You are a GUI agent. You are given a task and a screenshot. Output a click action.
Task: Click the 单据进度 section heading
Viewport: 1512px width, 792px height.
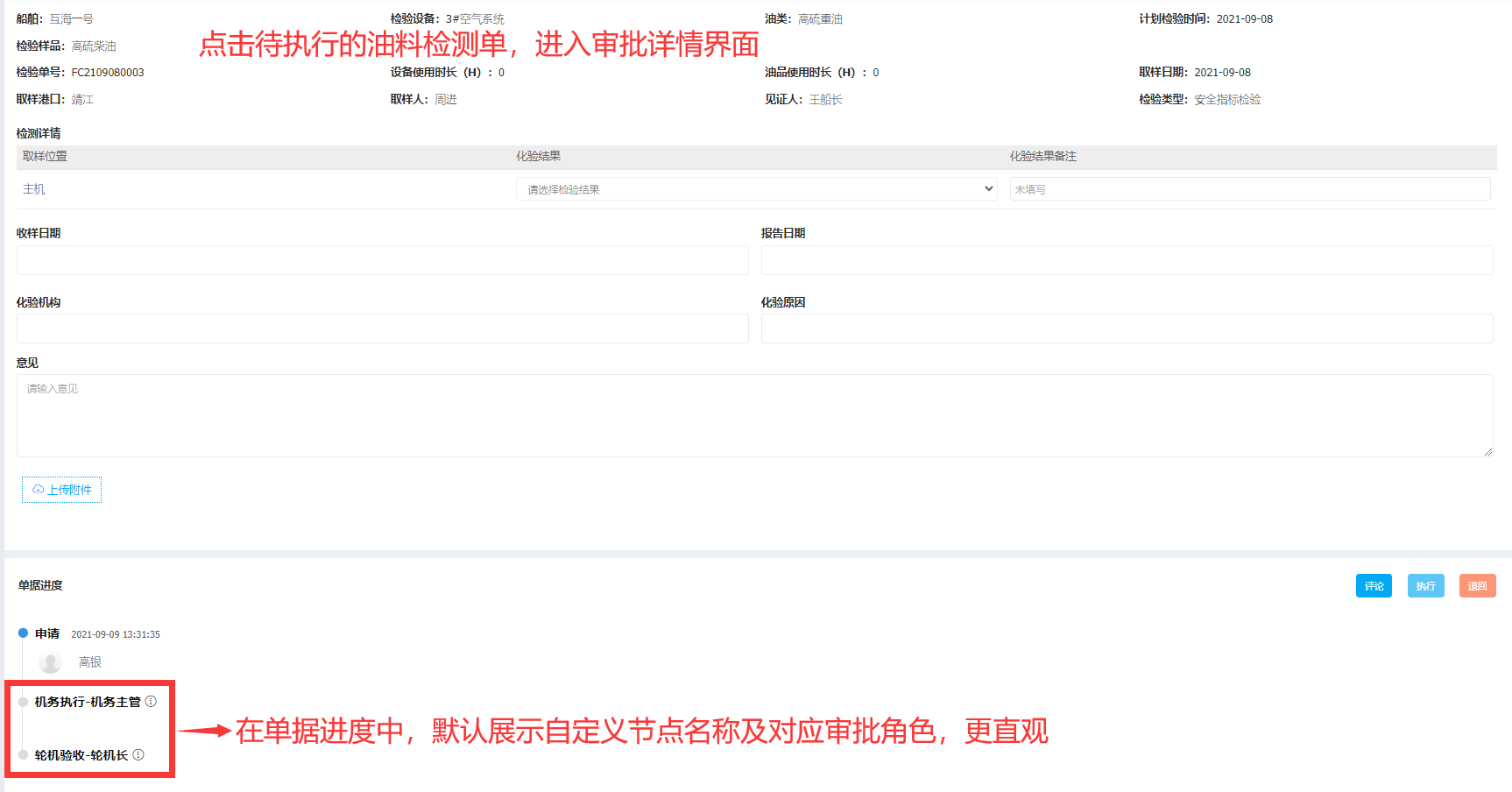pos(40,585)
